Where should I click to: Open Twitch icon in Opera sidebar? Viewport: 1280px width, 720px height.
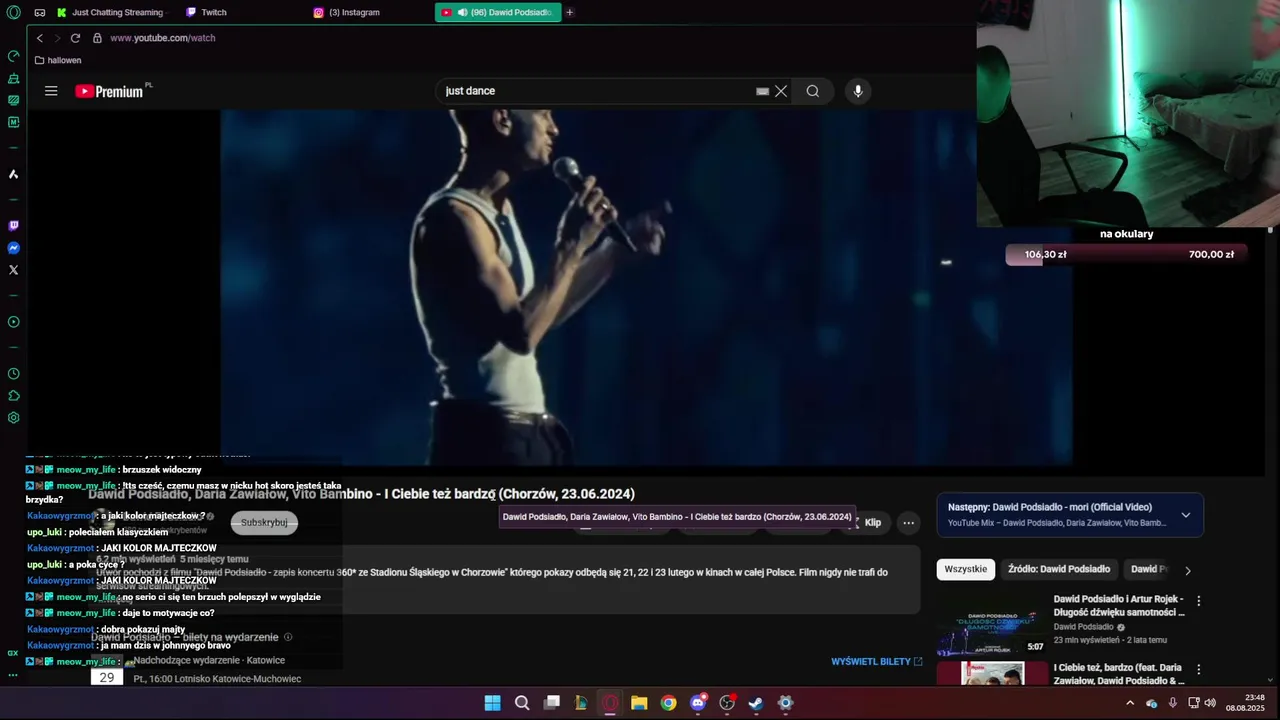click(13, 226)
